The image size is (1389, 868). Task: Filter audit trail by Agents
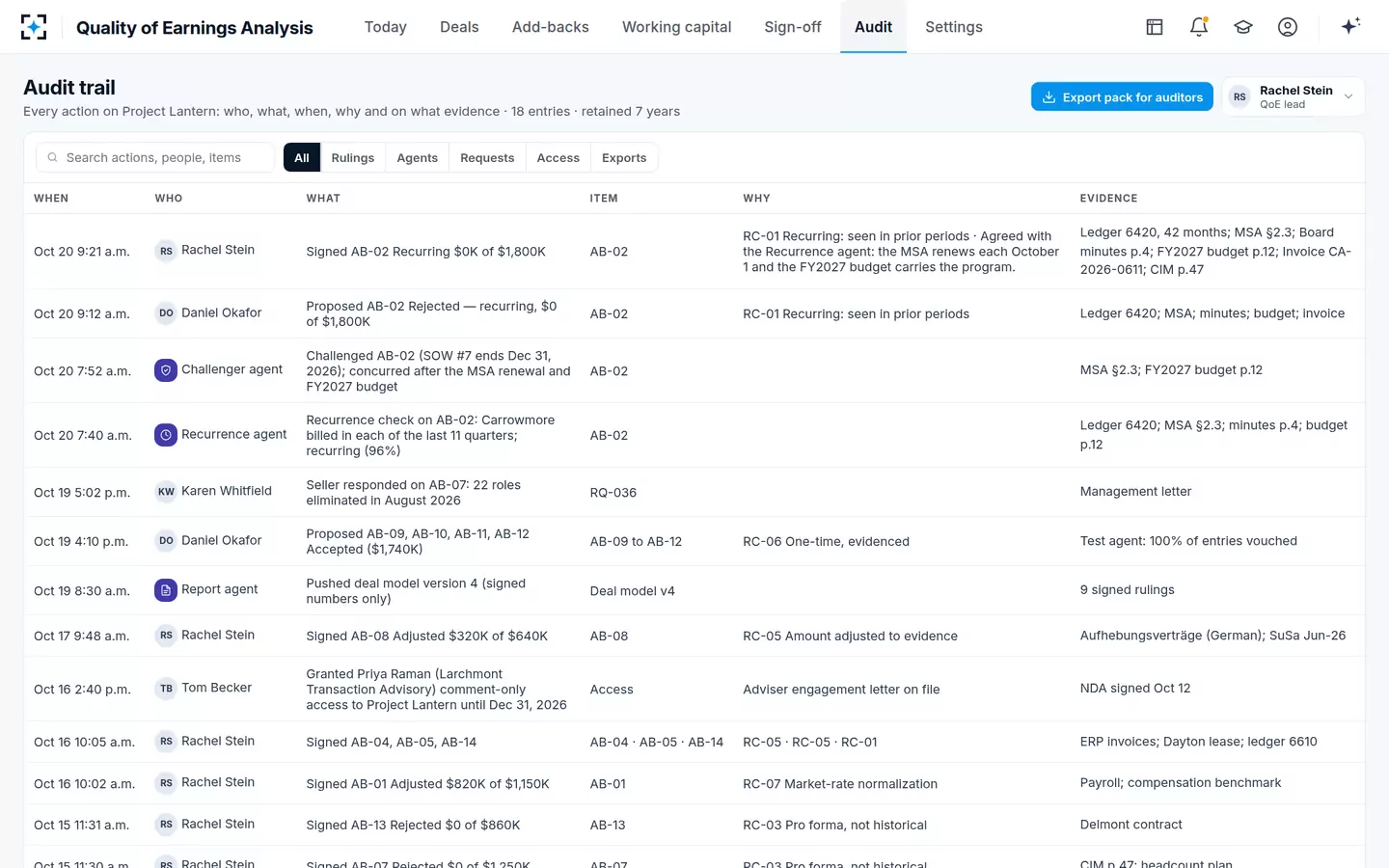click(x=418, y=157)
